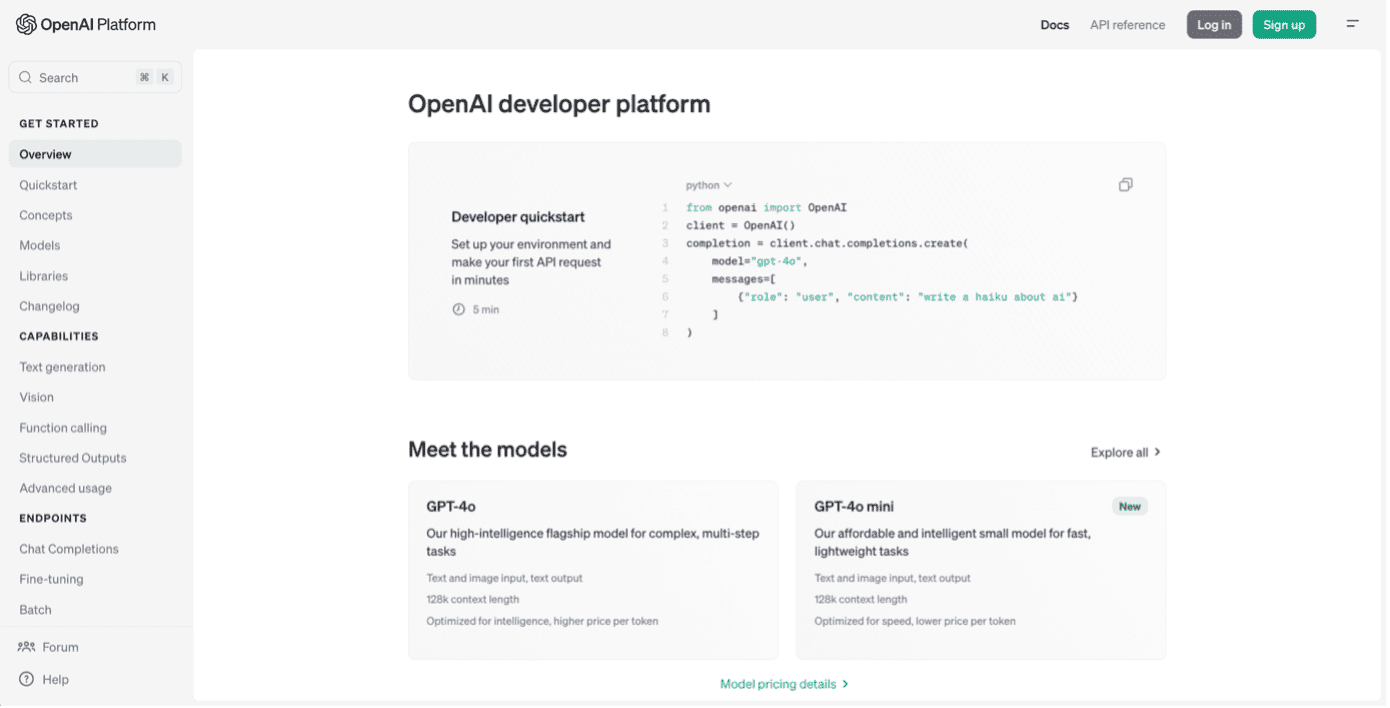Click the OpenAI developer platform title
Screen dimensions: 1390x708
tap(559, 104)
